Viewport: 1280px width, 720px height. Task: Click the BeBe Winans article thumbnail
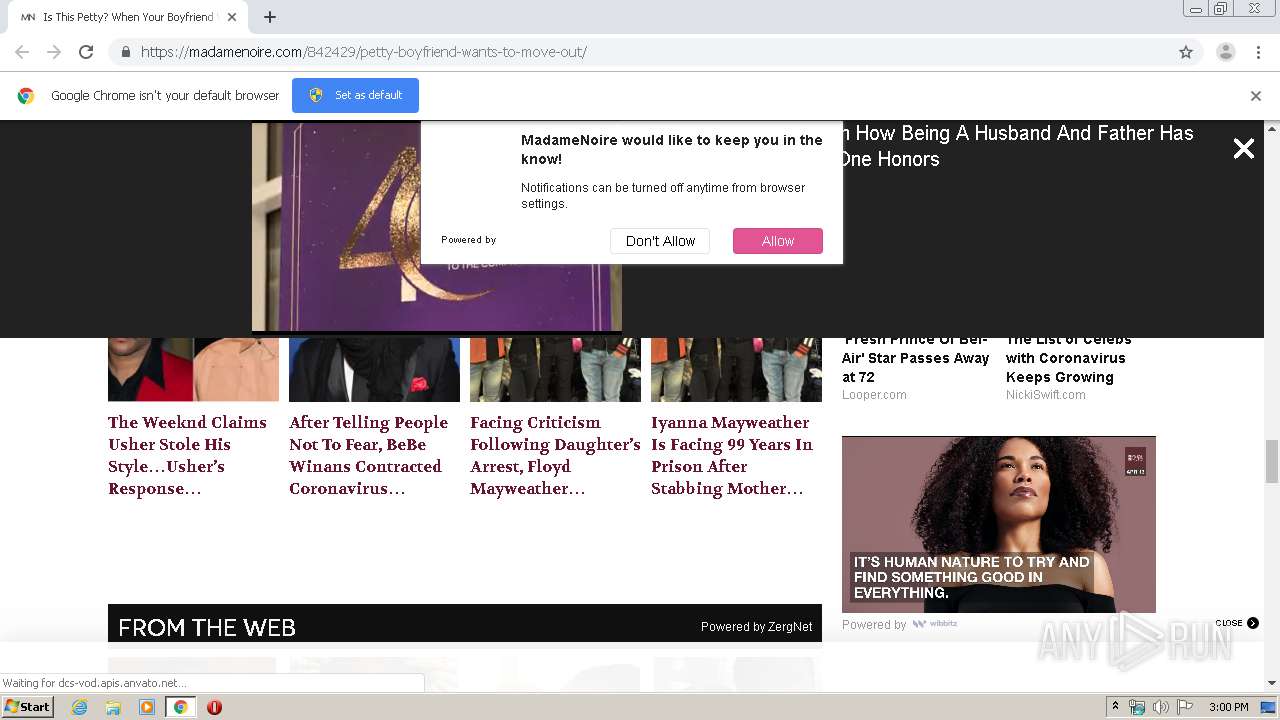pyautogui.click(x=374, y=369)
